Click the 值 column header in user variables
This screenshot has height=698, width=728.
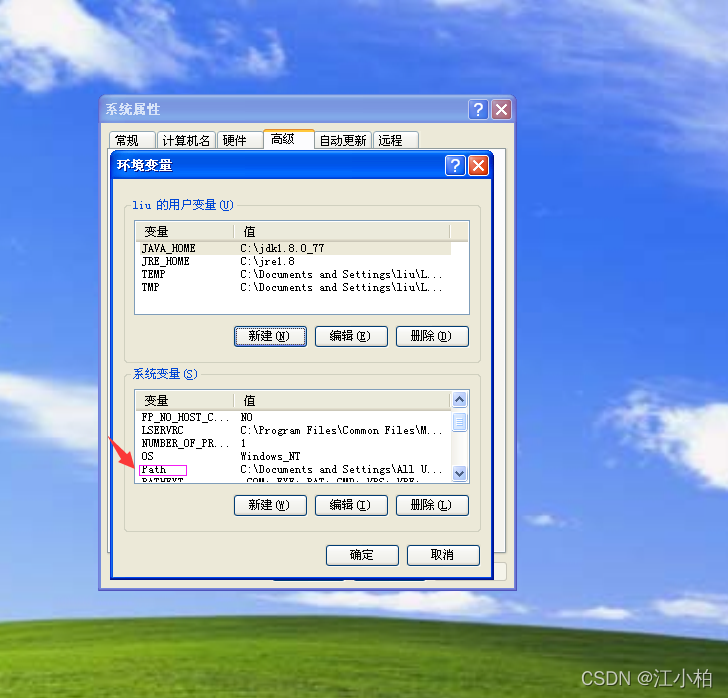coord(342,232)
